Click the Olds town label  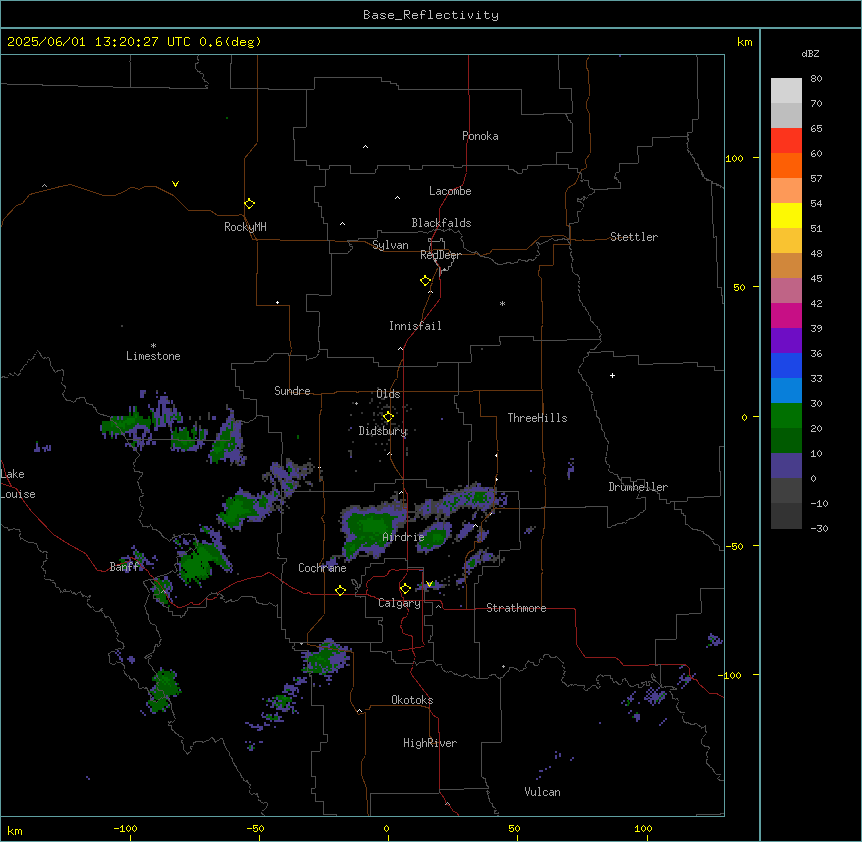pos(388,394)
